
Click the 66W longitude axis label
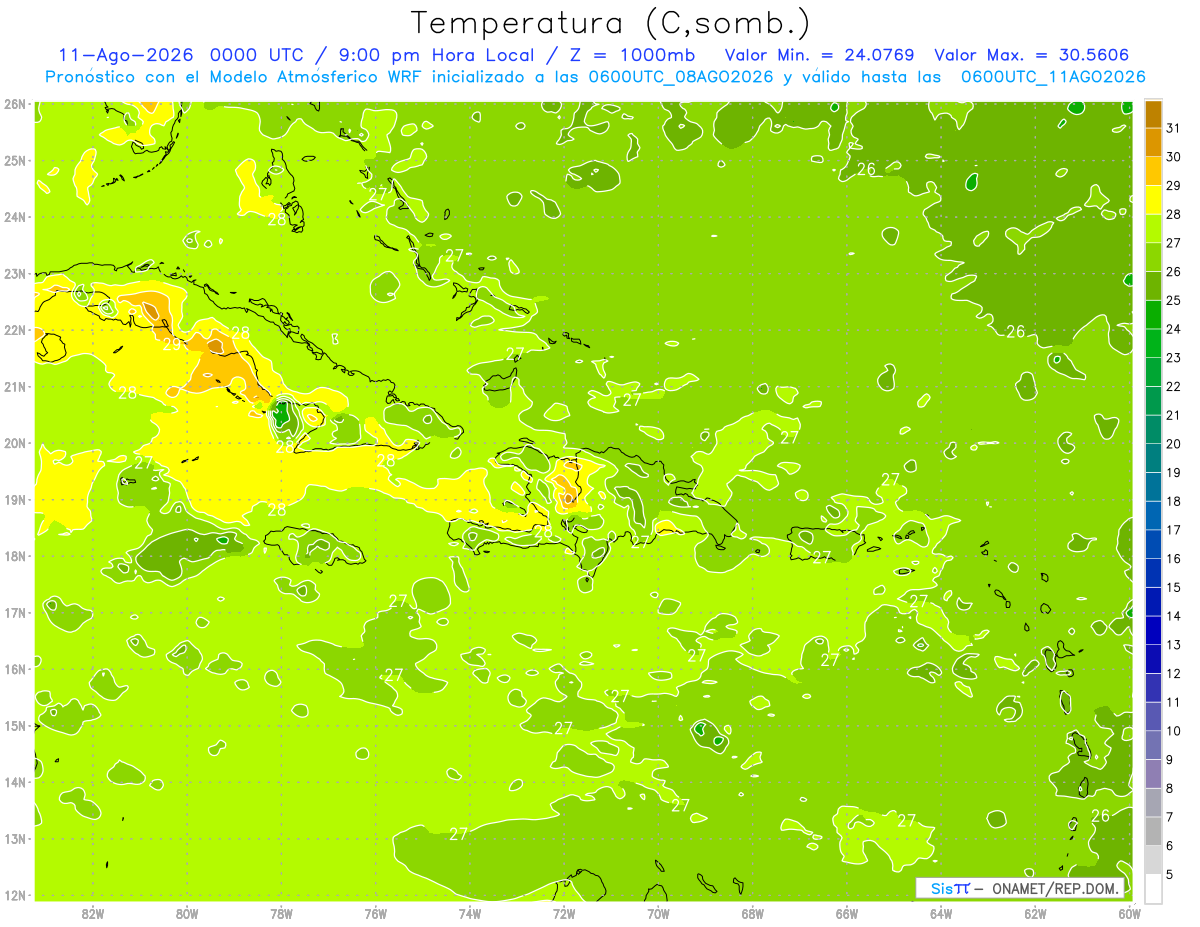pyautogui.click(x=846, y=913)
